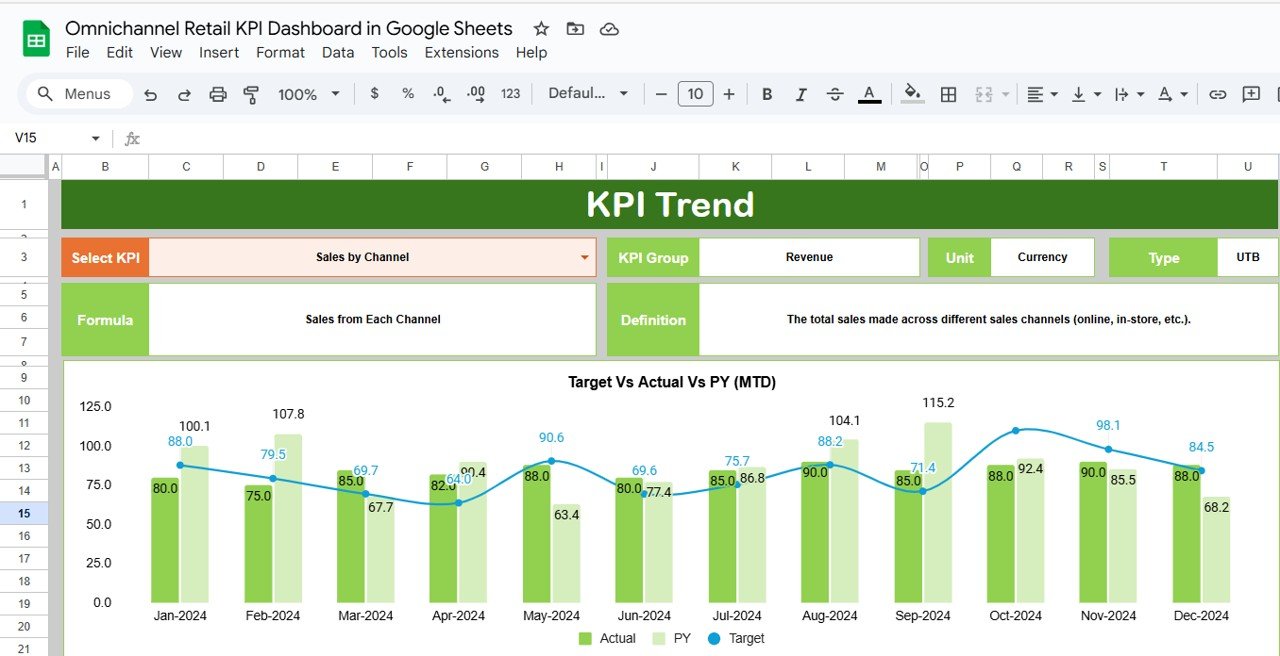Click the Print icon
The image size is (1280, 656).
218,94
